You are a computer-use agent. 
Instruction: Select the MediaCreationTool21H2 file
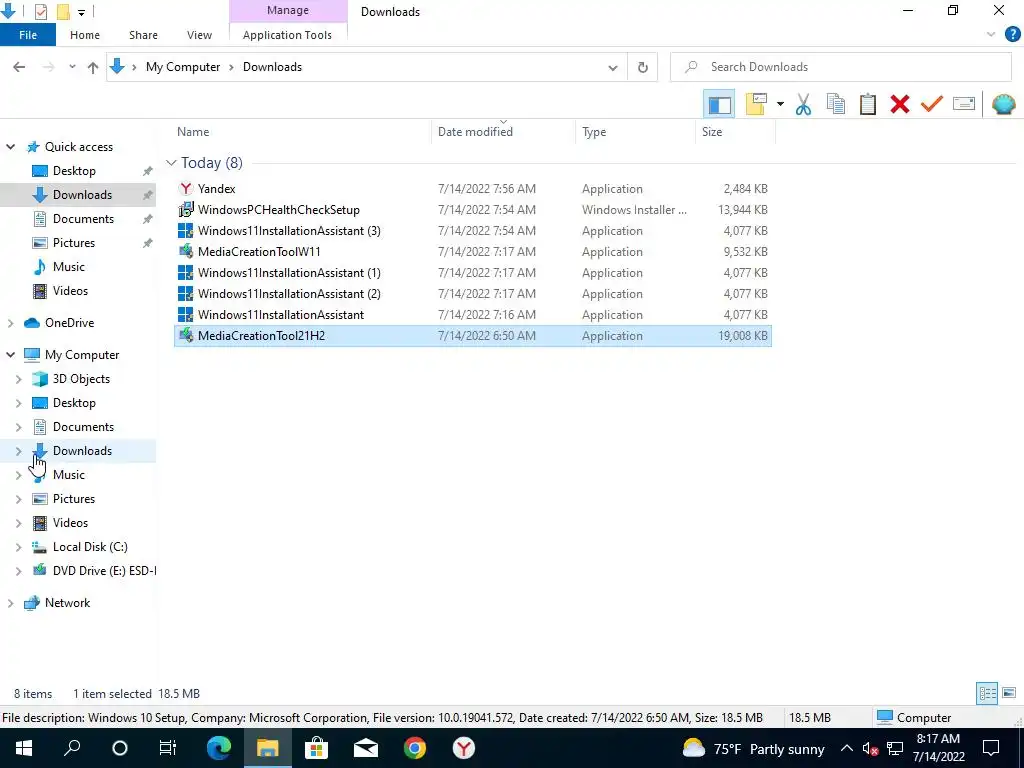coord(473,336)
